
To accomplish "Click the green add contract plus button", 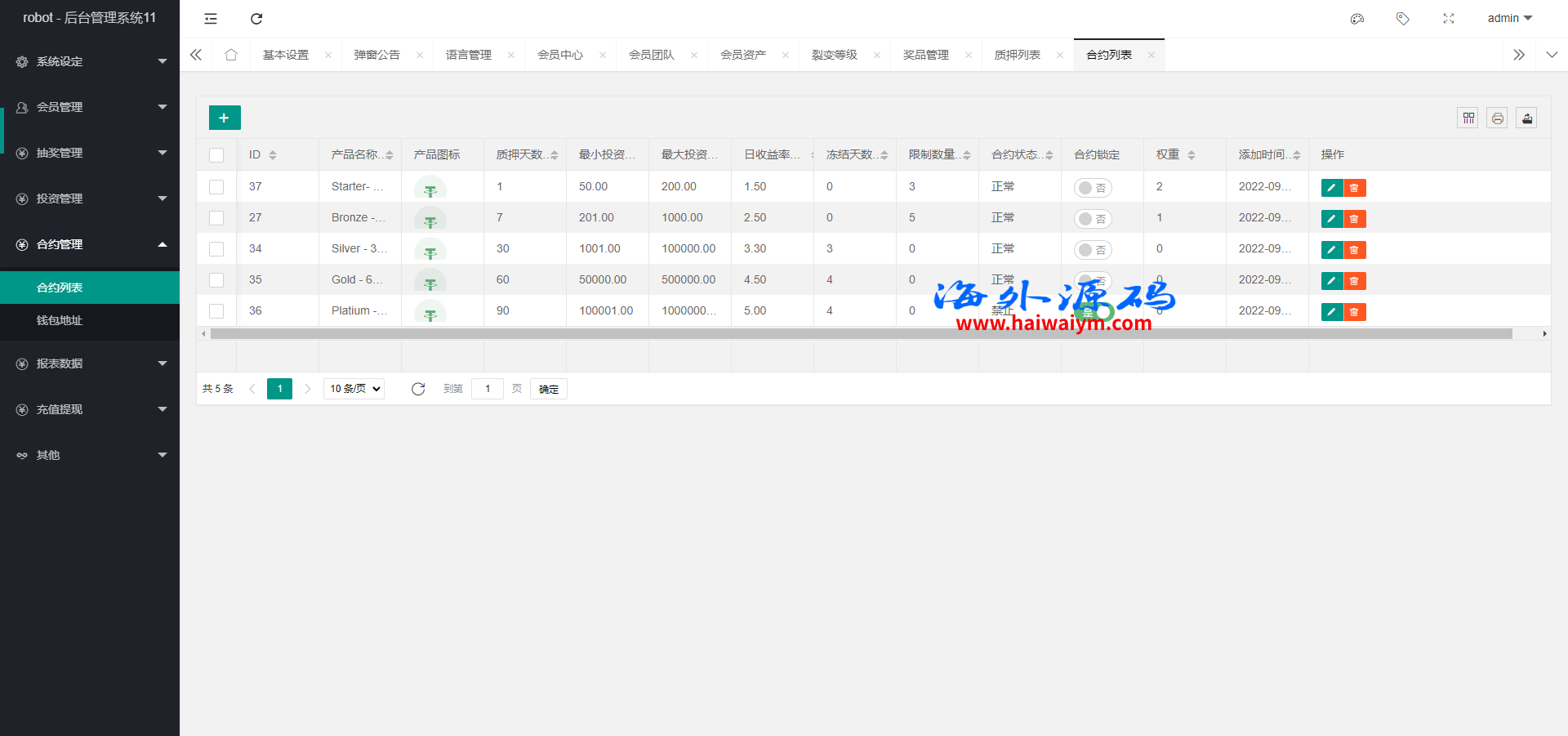I will point(225,118).
